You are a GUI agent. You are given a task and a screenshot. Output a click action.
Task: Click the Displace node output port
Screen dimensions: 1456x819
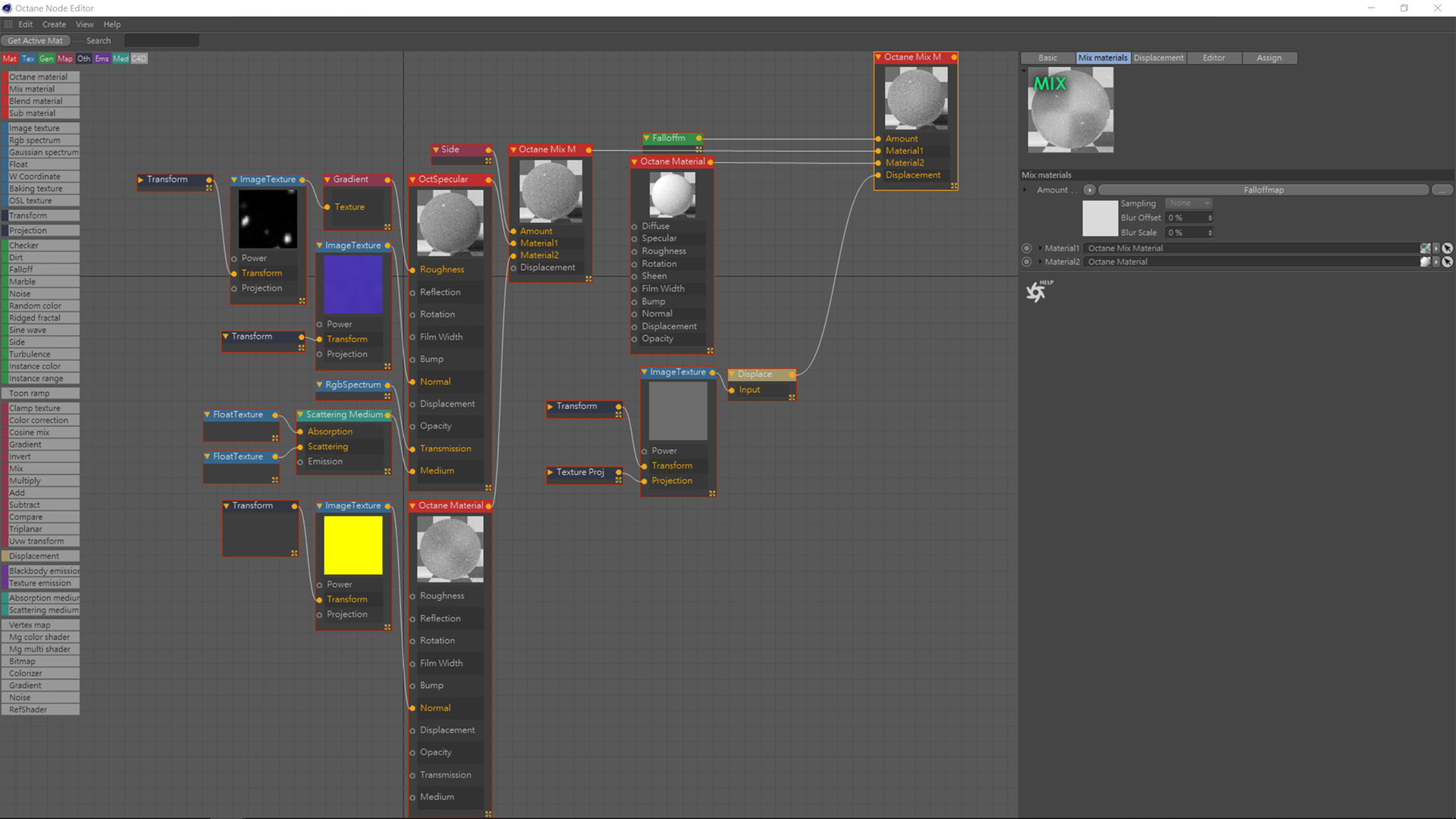pos(792,374)
